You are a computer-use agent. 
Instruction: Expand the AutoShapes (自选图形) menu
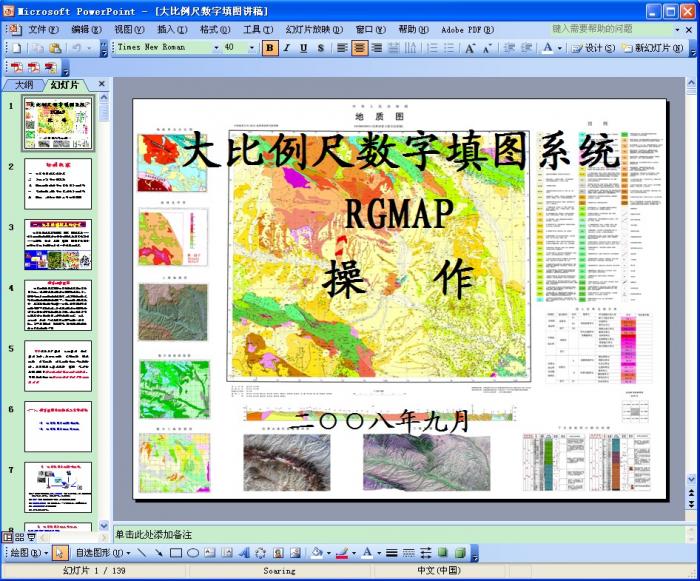101,552
